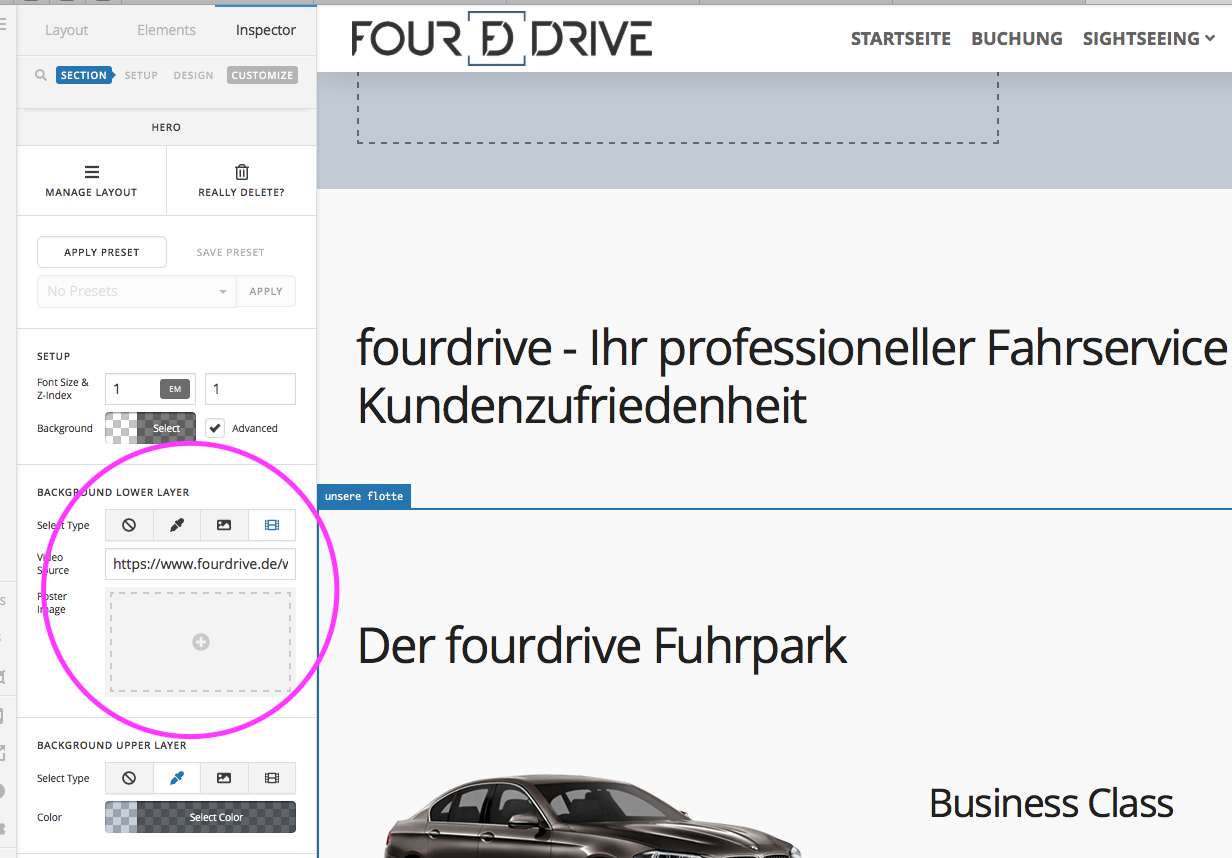Uncheck the Advanced background checkbox
Screen dimensions: 1232x858
tap(216, 428)
